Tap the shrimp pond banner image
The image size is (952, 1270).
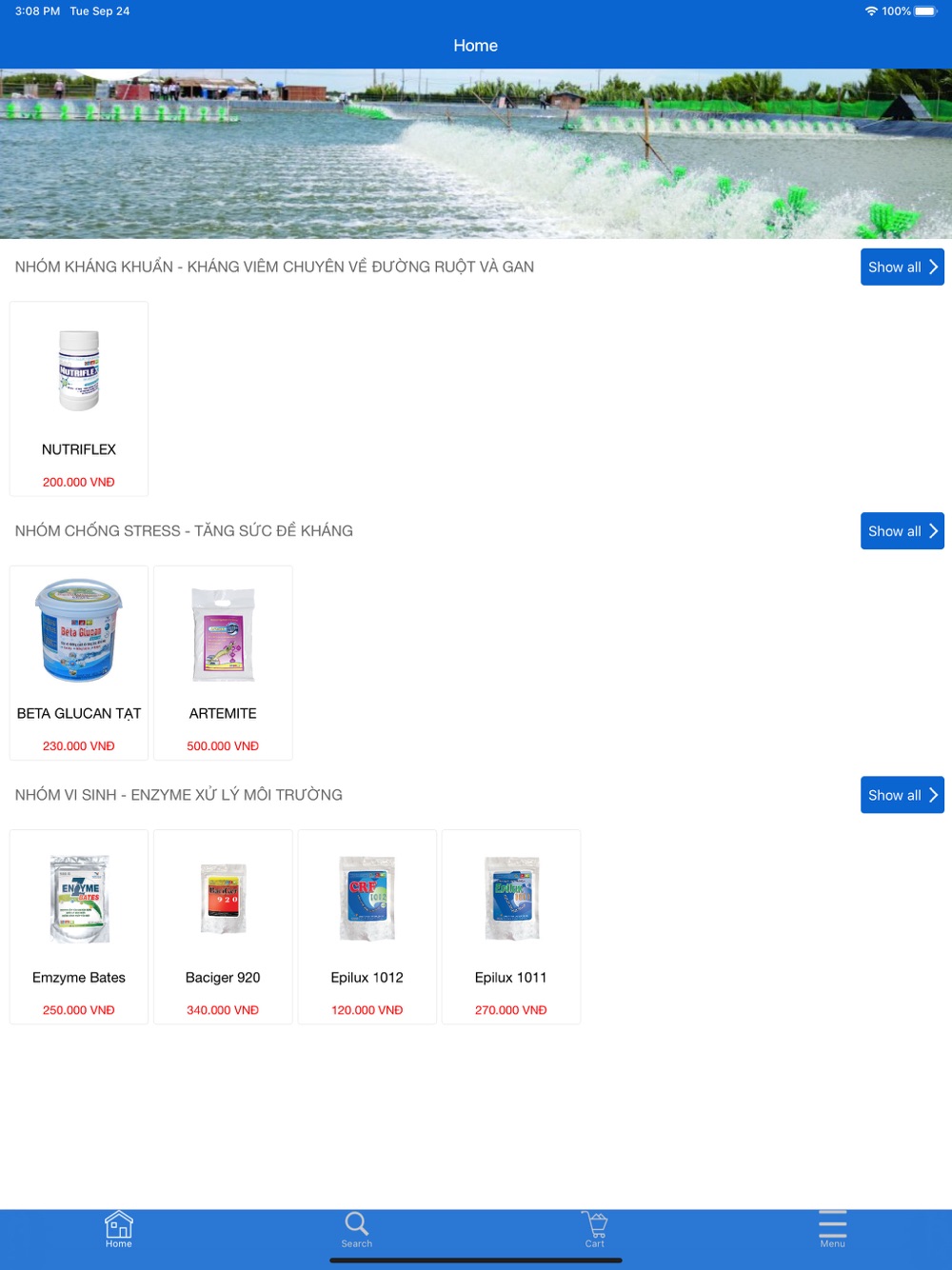pyautogui.click(x=476, y=153)
